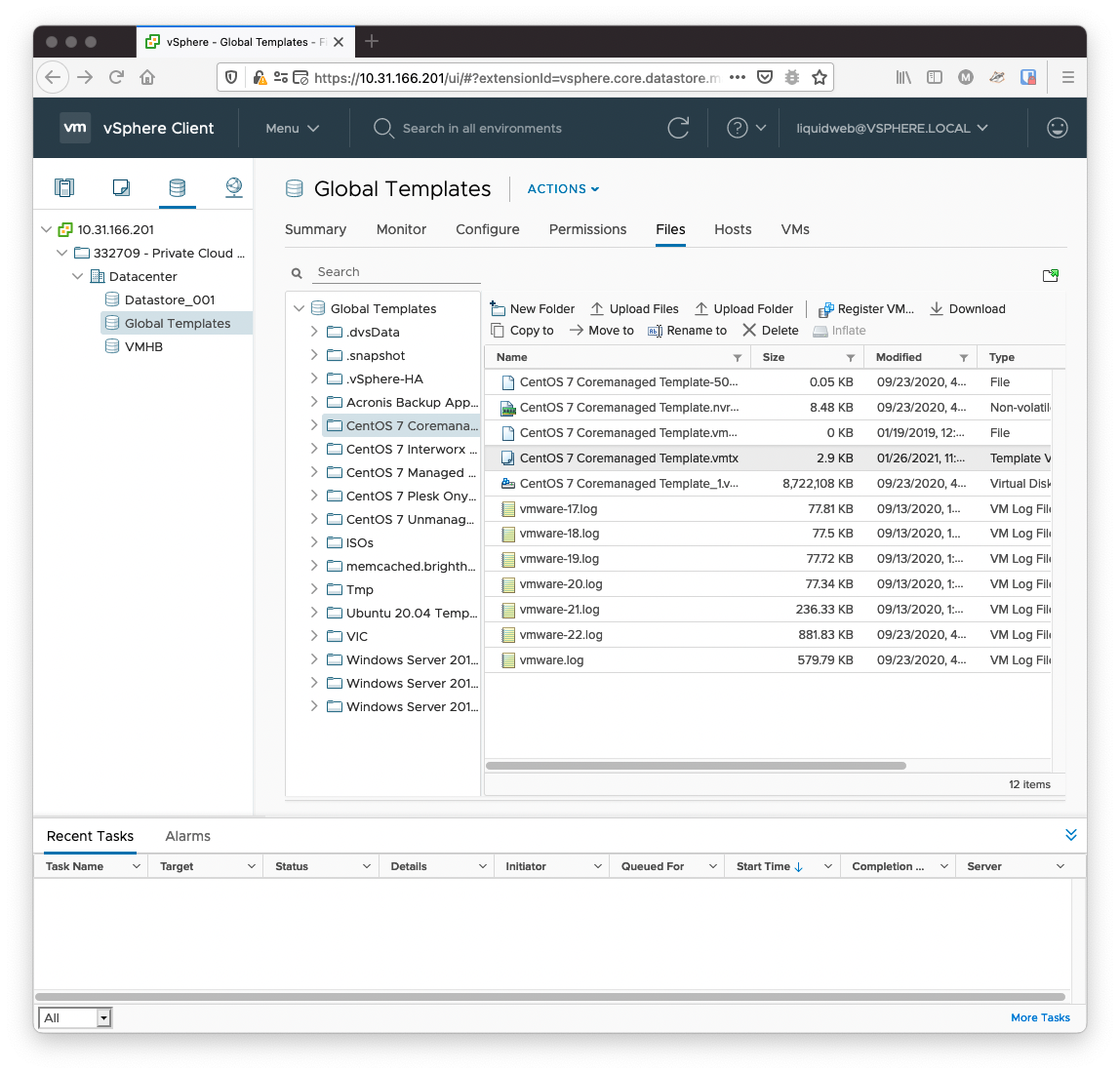Delete the selected file using Delete
Screen dimensions: 1120x1074
[x=770, y=331]
